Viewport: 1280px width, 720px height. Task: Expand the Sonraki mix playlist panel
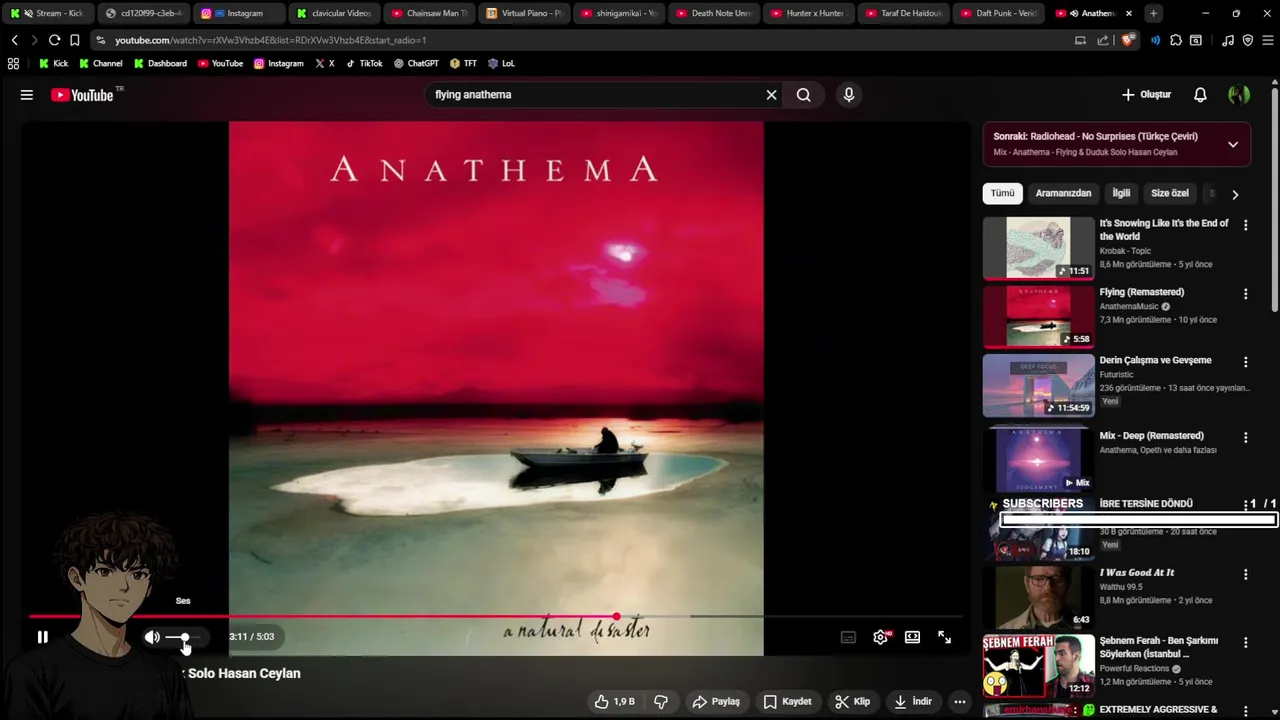tap(1232, 144)
